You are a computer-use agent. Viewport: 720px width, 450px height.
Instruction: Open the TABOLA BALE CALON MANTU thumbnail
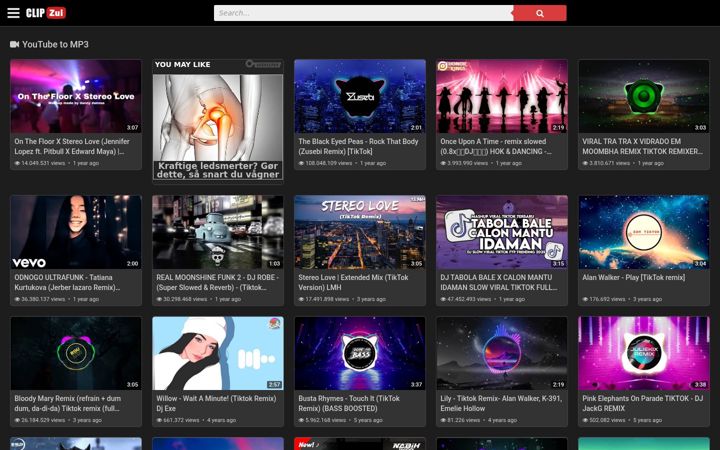click(x=501, y=232)
